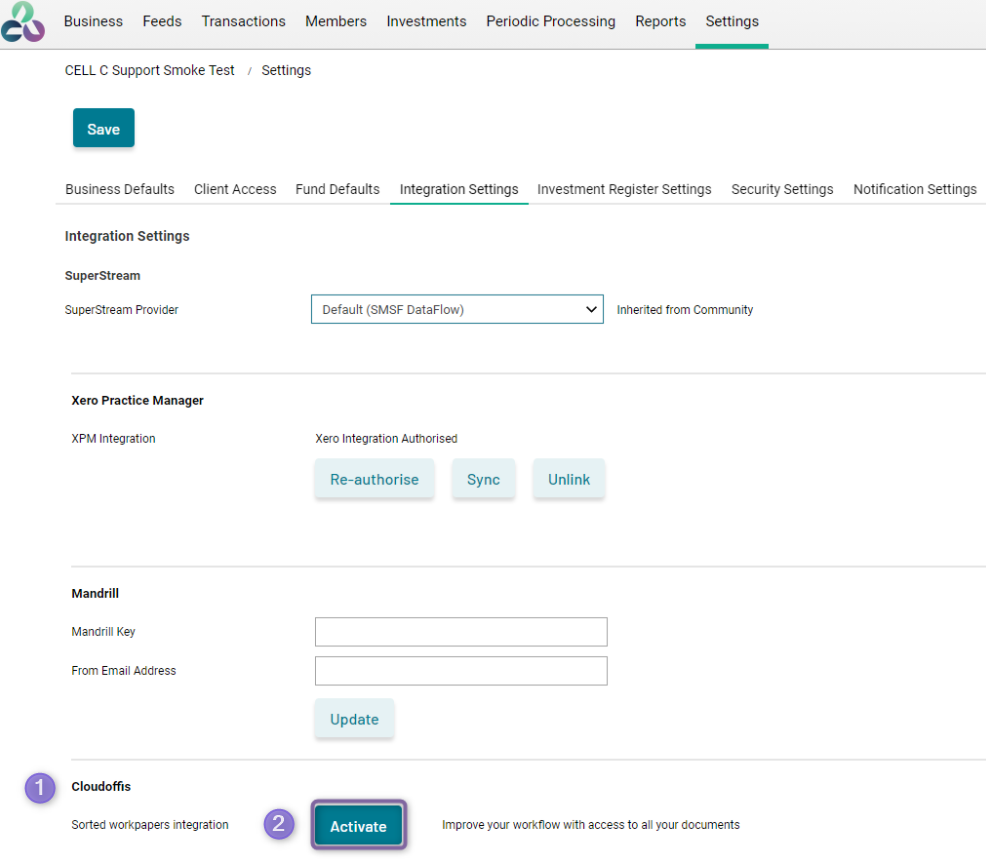Open the Members menu

pos(336,21)
